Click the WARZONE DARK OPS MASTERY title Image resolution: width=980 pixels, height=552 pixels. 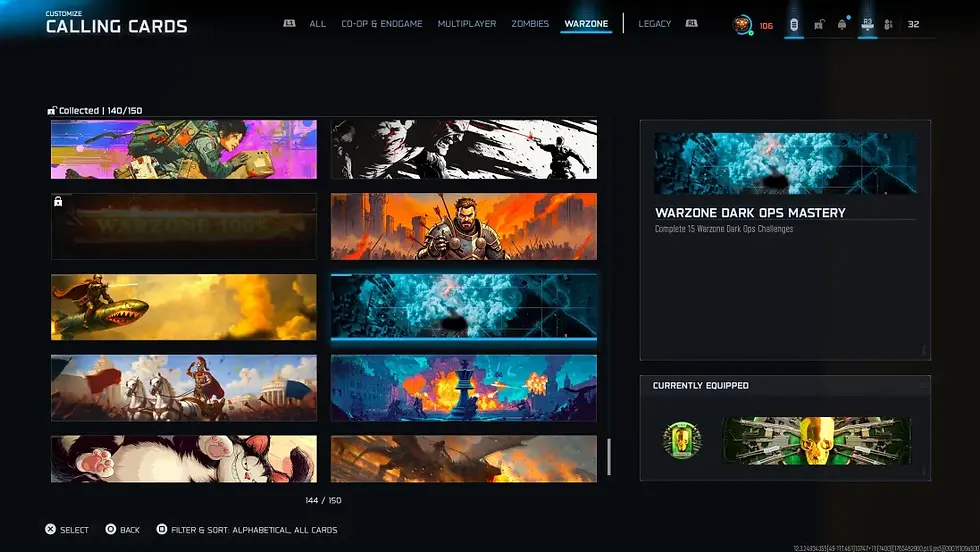(x=750, y=213)
